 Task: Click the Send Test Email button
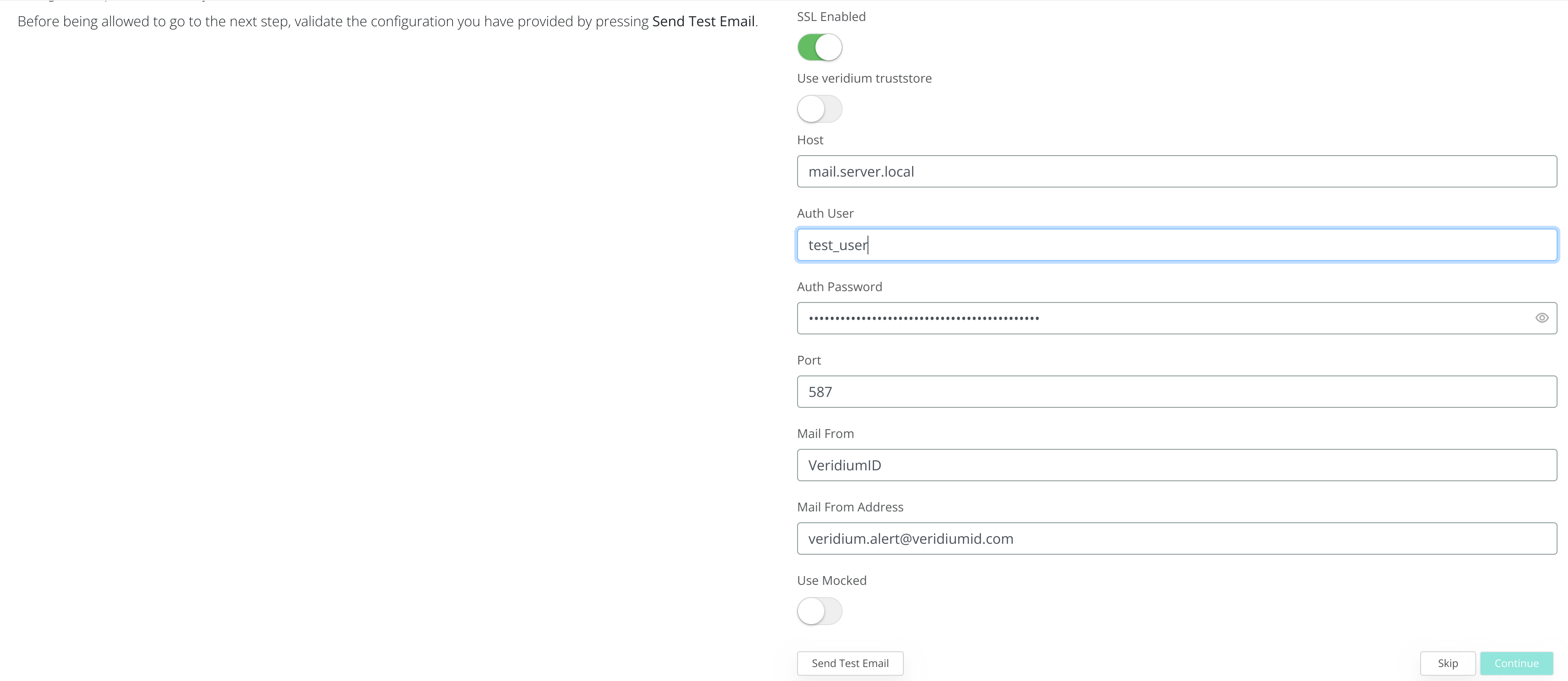click(850, 664)
